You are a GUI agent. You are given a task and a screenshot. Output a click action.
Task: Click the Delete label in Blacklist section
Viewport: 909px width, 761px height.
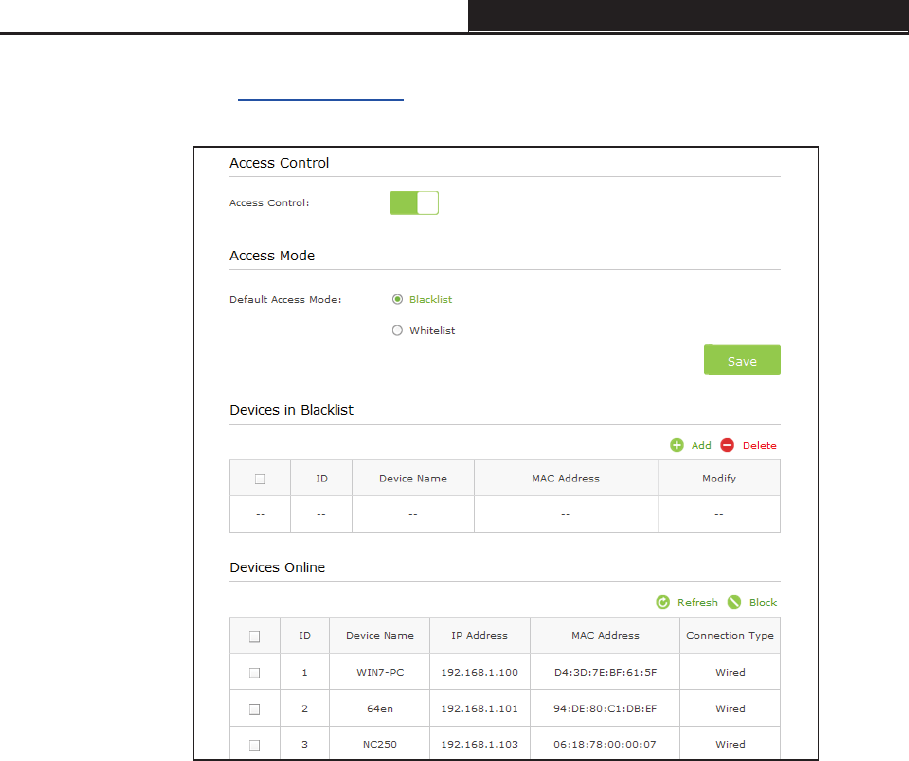pyautogui.click(x=759, y=445)
